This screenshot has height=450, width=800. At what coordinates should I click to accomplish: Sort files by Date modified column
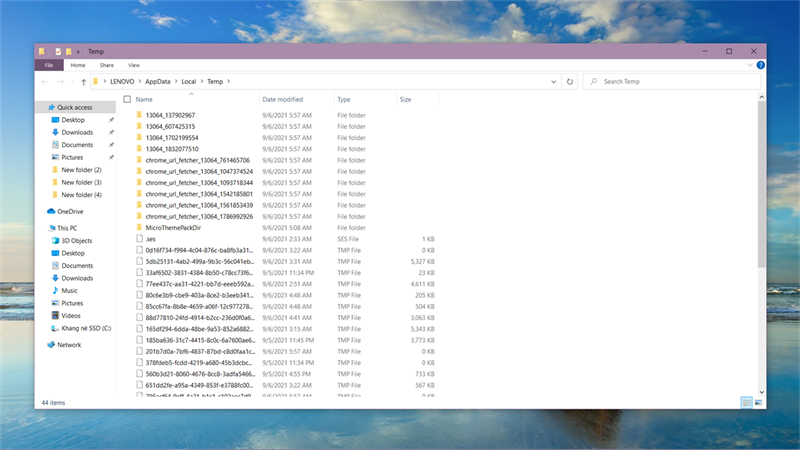282,100
